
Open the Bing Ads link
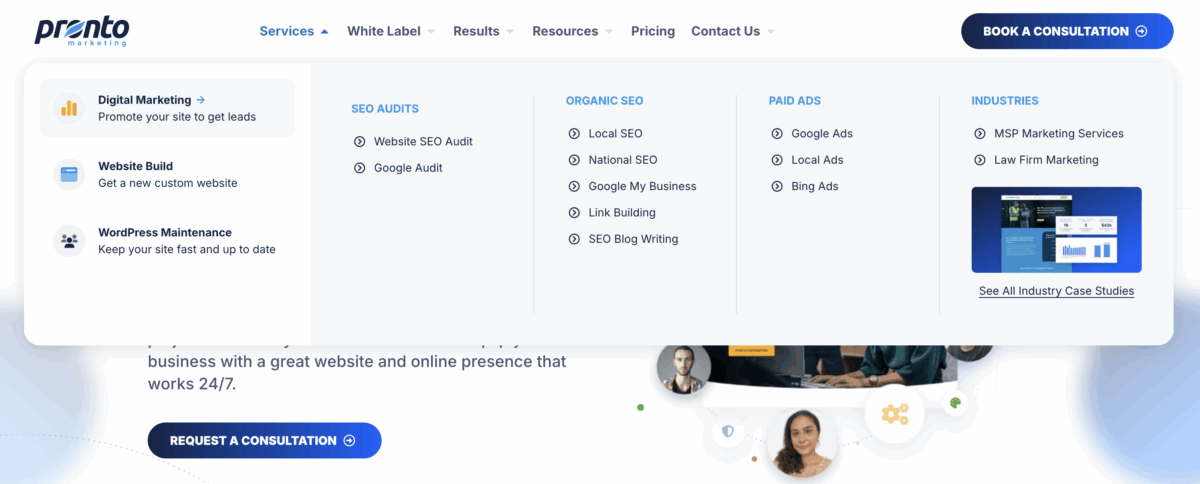815,186
